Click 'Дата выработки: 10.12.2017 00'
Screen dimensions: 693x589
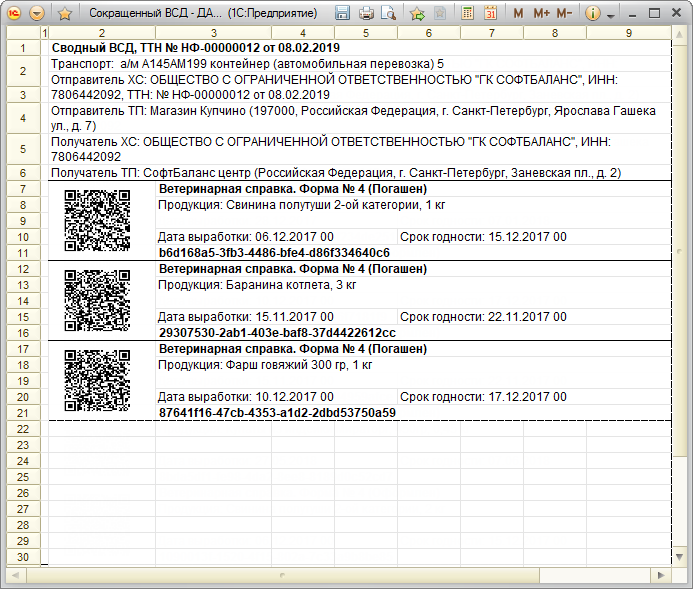click(x=246, y=397)
